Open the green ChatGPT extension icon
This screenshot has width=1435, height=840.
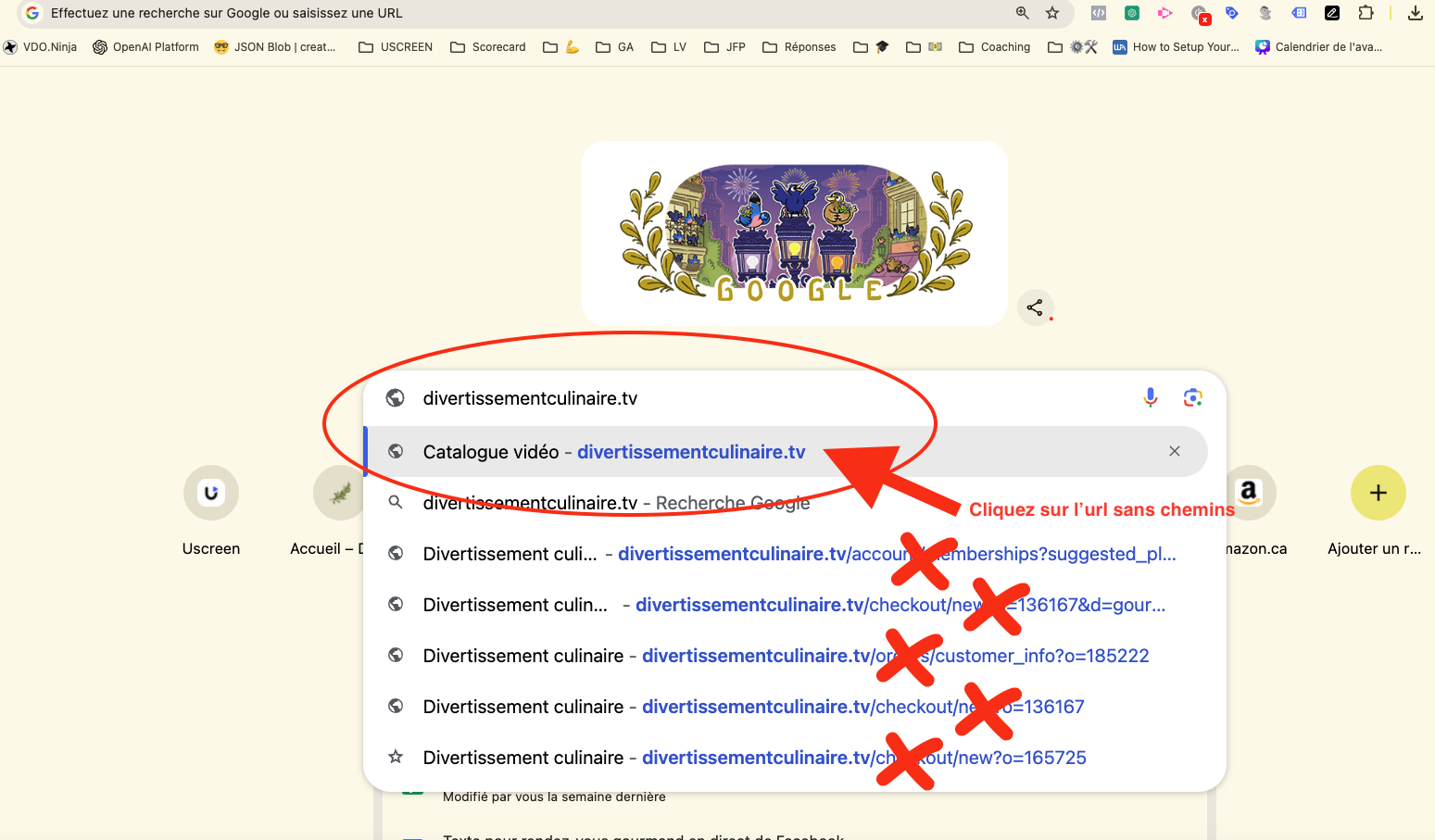(x=1132, y=13)
